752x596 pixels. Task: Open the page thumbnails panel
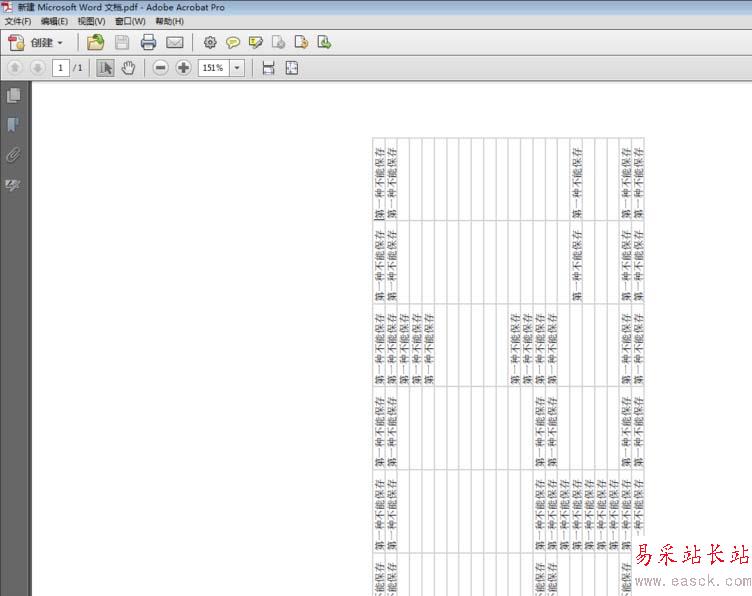[x=14, y=95]
